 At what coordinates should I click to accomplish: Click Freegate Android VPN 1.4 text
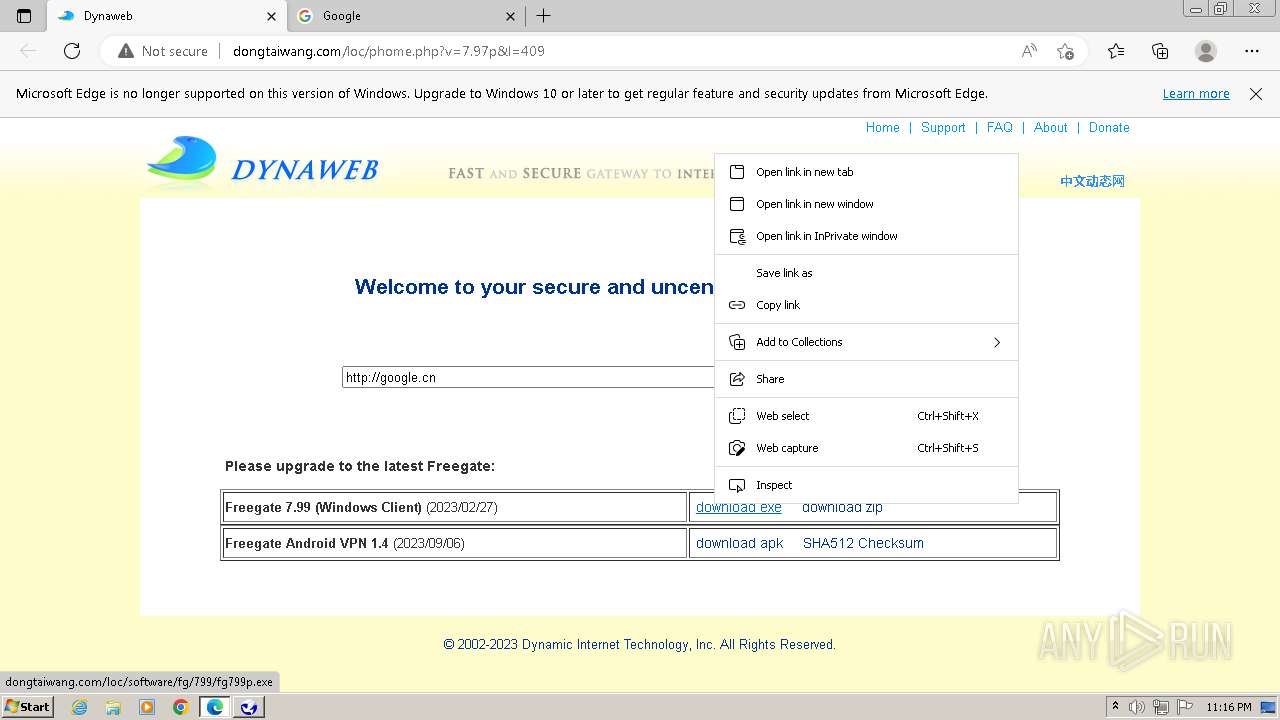coord(306,543)
